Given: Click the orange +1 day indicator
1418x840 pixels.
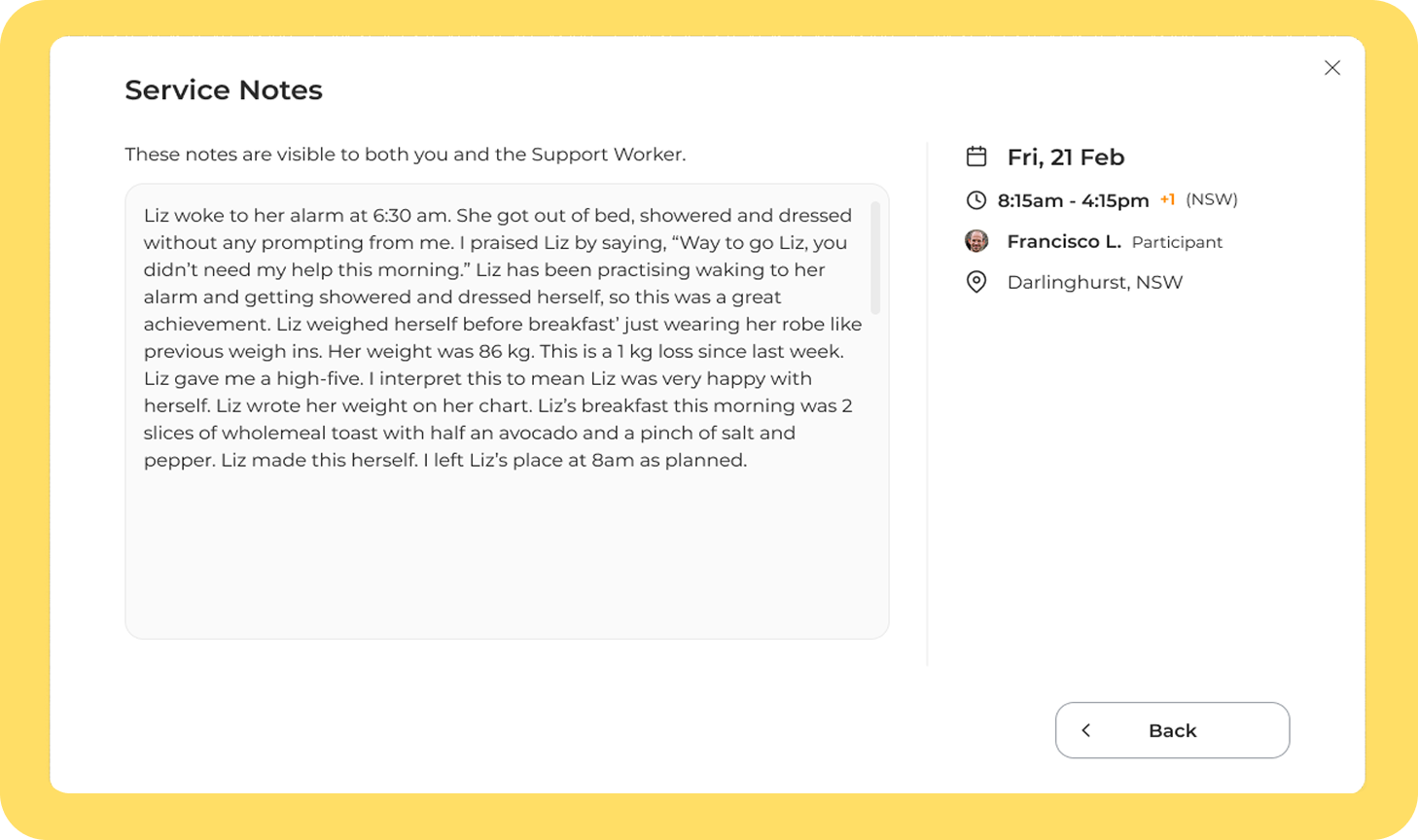Looking at the screenshot, I should click(1167, 199).
